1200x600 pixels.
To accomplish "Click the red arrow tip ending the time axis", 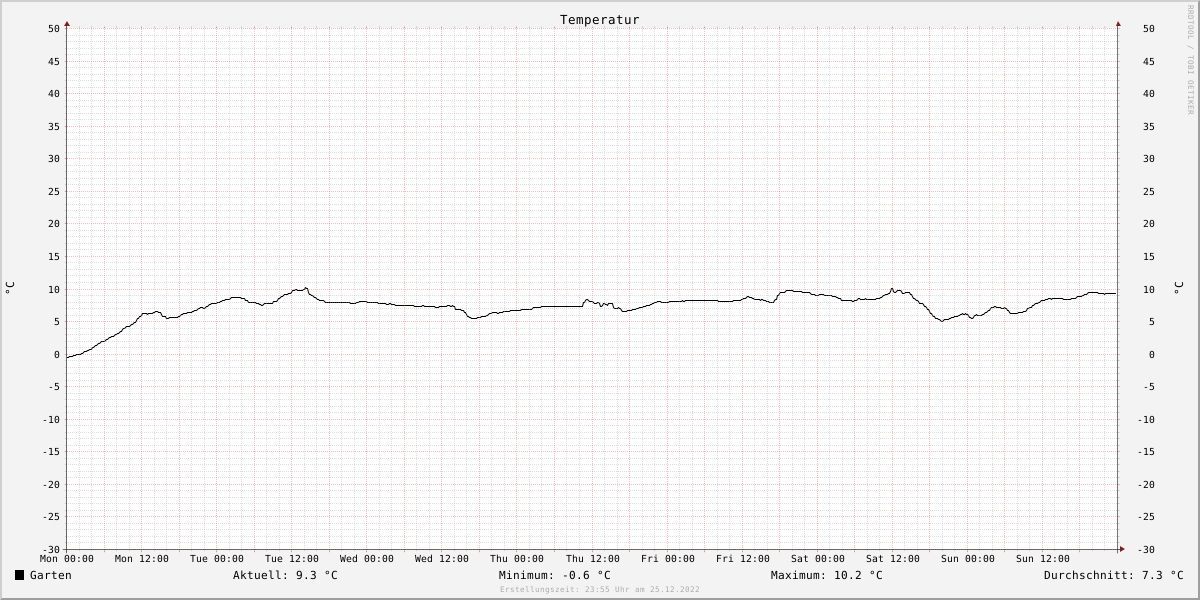I will point(1122,549).
